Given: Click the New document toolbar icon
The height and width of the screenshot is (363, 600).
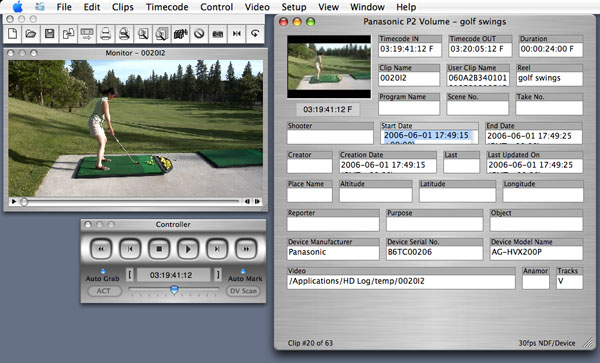Looking at the screenshot, I should [13, 34].
